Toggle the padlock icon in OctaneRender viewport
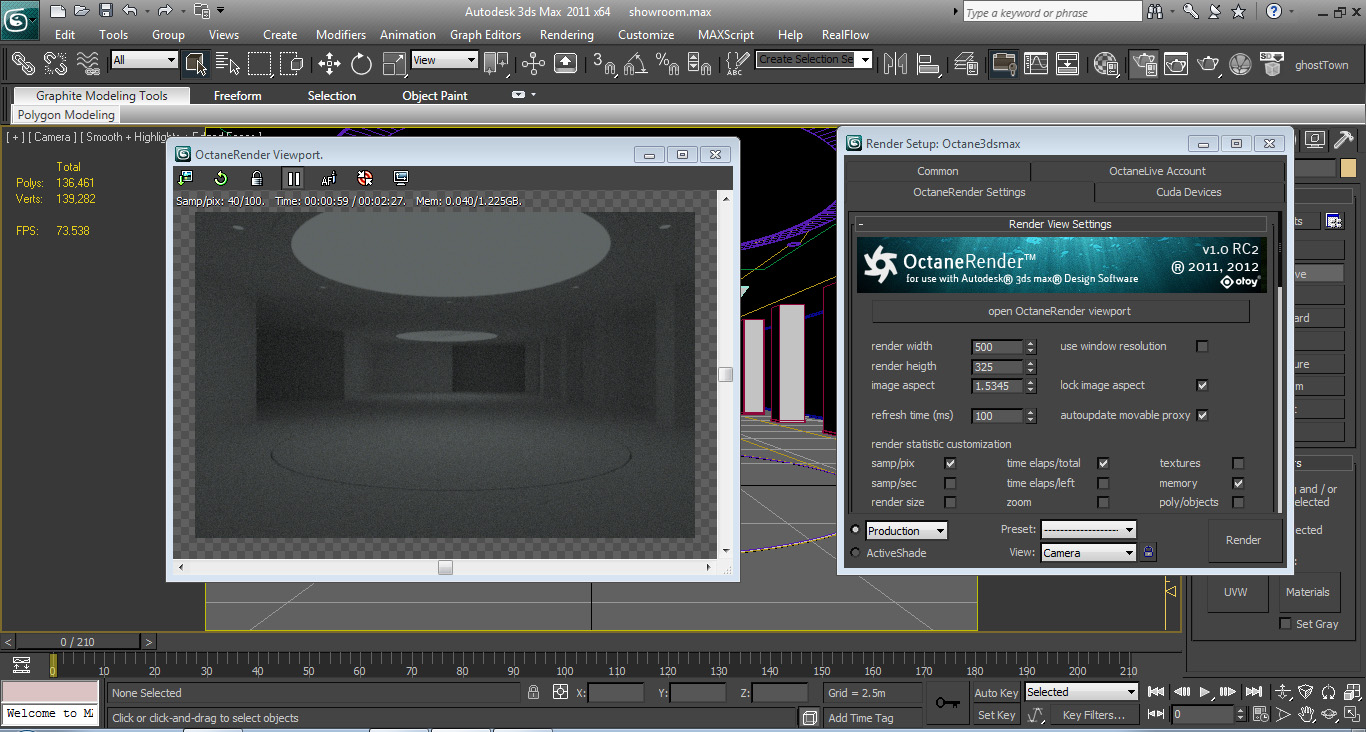Viewport: 1366px width, 732px height. point(257,179)
